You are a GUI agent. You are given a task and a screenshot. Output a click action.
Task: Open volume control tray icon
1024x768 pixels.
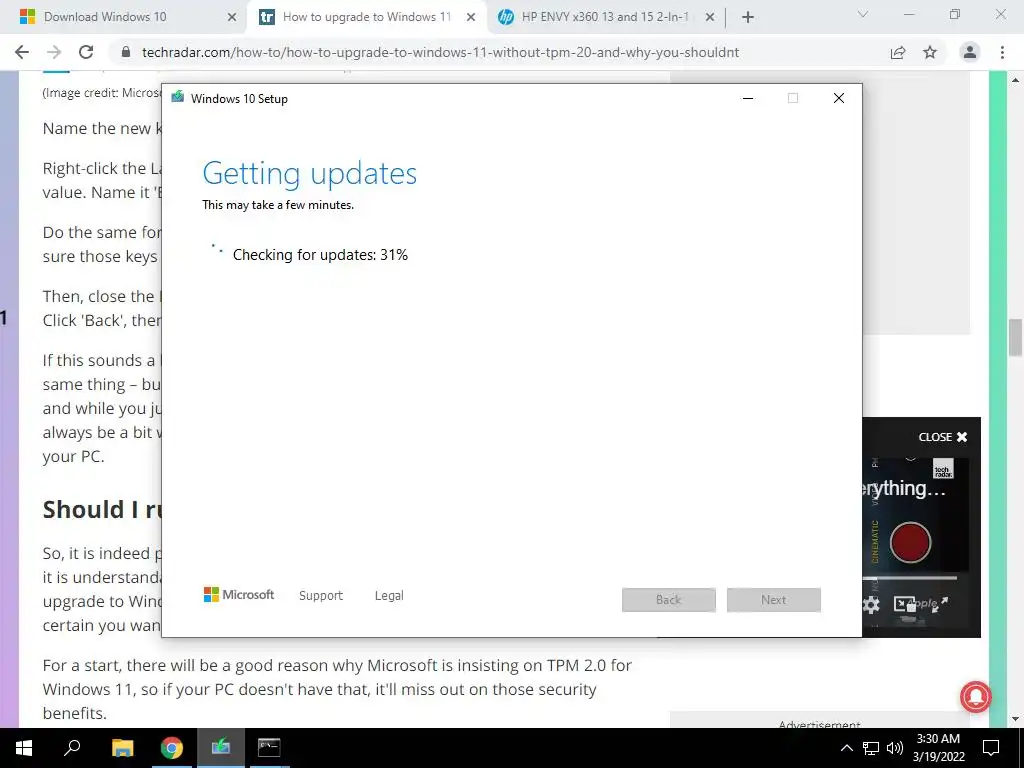click(x=895, y=748)
